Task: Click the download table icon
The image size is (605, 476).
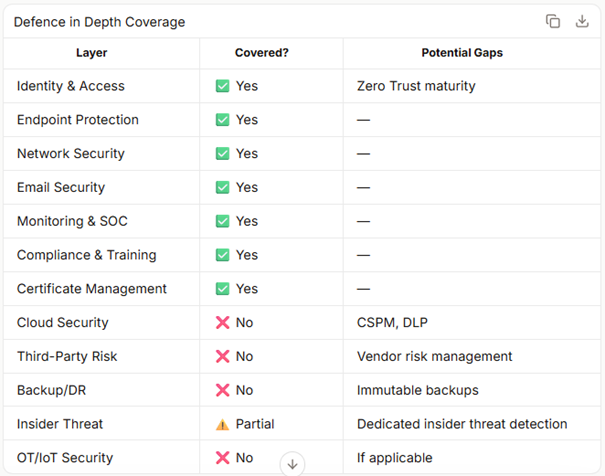Action: (x=582, y=21)
